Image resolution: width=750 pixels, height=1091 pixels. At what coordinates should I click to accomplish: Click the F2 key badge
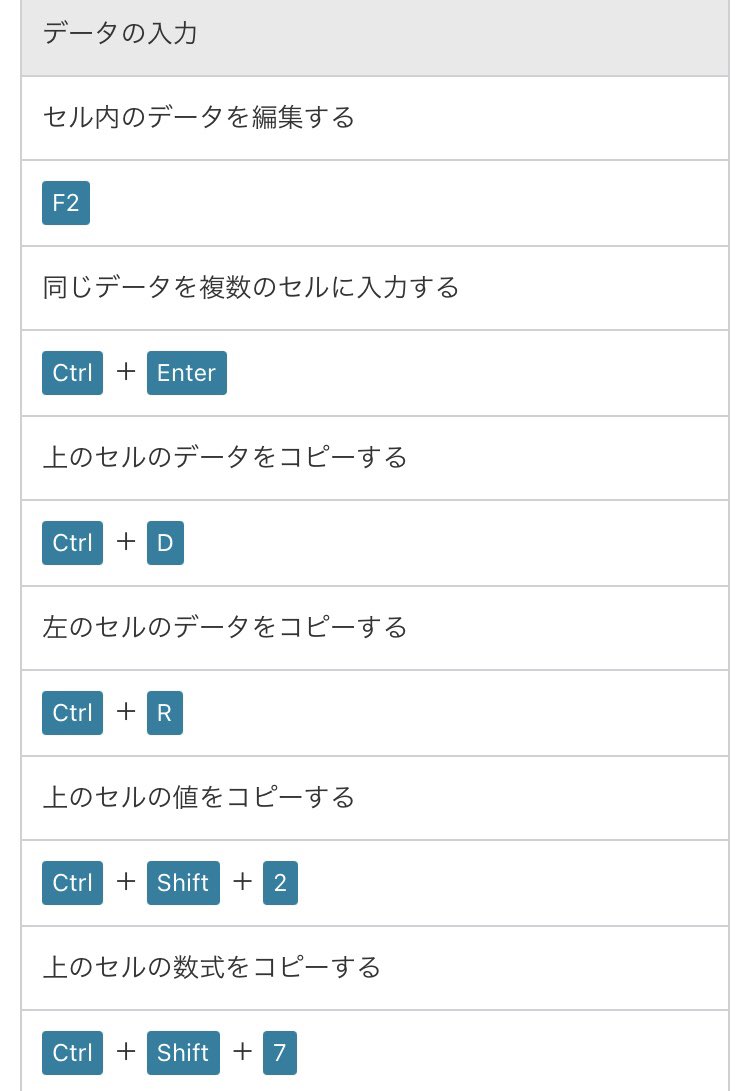(65, 203)
